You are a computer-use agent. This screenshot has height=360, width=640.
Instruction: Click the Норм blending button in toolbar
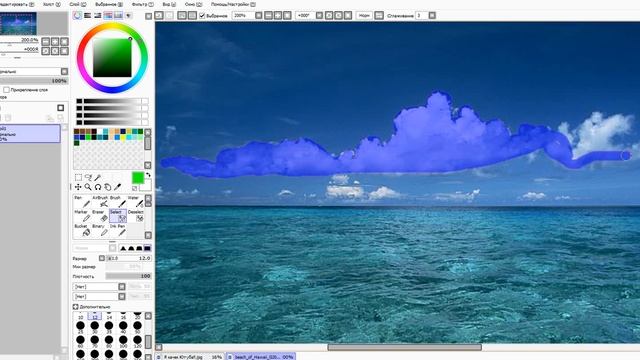tap(364, 16)
